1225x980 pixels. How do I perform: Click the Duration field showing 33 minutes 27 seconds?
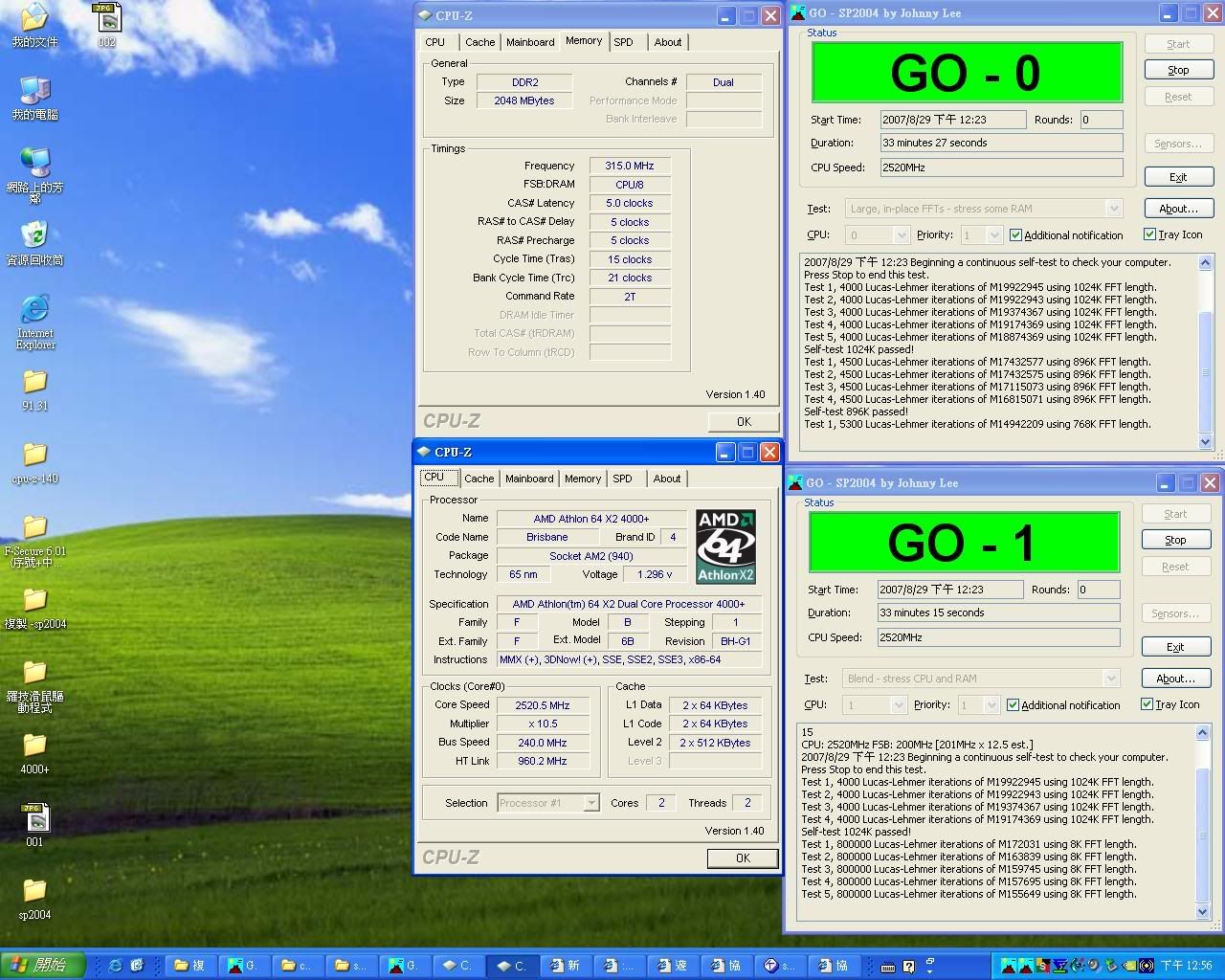[x=1001, y=143]
